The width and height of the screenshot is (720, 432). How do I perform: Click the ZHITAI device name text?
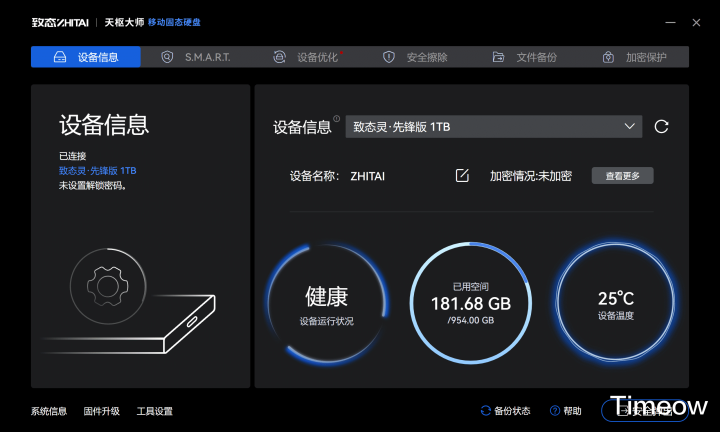pyautogui.click(x=367, y=176)
